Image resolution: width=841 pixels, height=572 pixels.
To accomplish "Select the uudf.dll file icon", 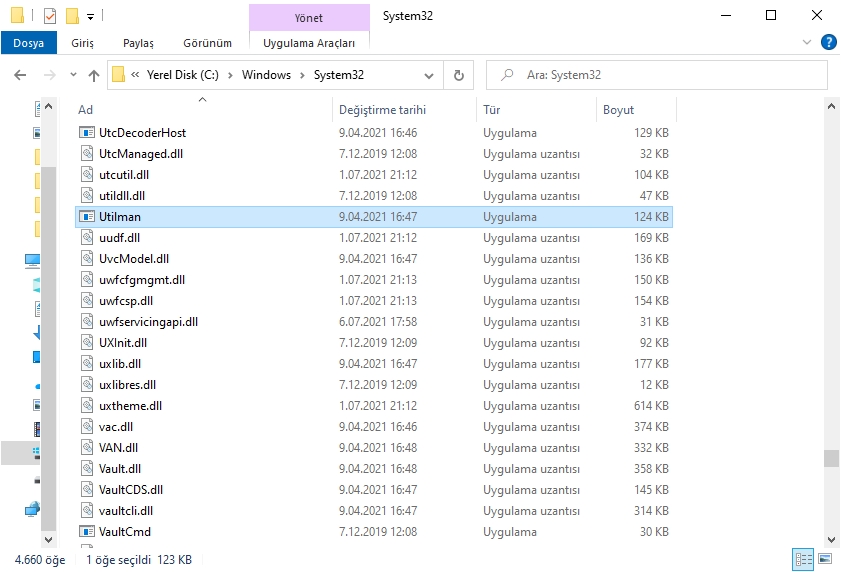I will 87,238.
